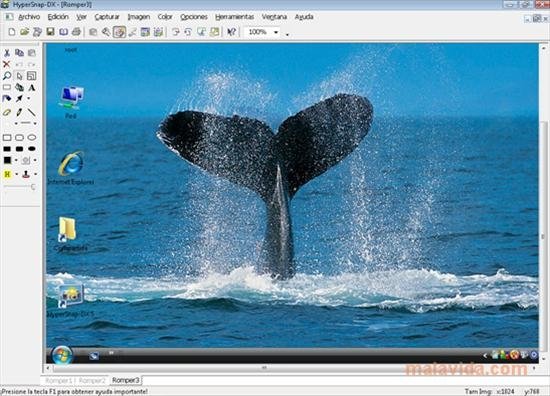The height and width of the screenshot is (396, 550).
Task: Select the hollow rounded rectangle tool
Action: 19,137
